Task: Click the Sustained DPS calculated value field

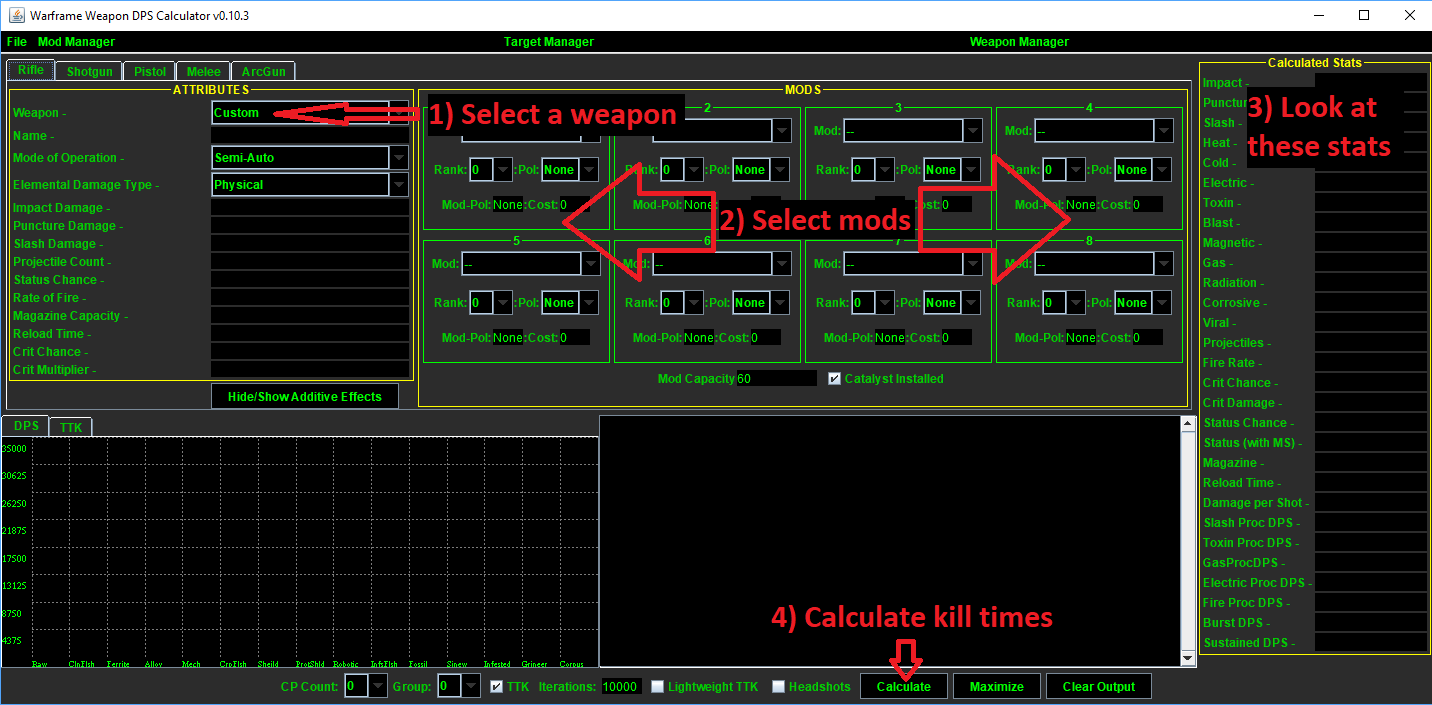Action: click(x=1370, y=643)
